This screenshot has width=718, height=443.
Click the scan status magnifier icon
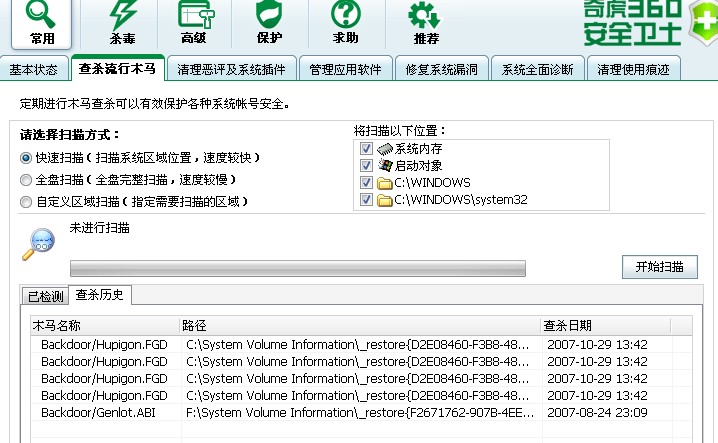tap(38, 244)
